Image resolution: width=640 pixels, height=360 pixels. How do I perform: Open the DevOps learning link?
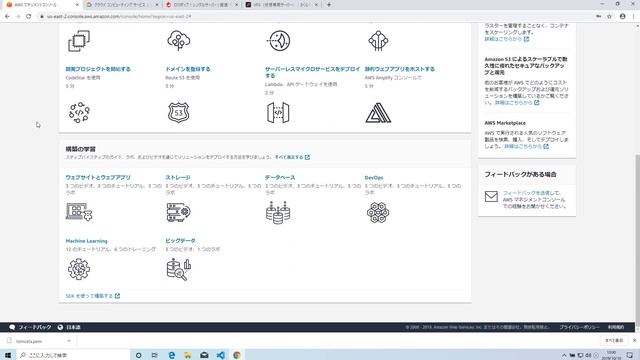pyautogui.click(x=374, y=178)
